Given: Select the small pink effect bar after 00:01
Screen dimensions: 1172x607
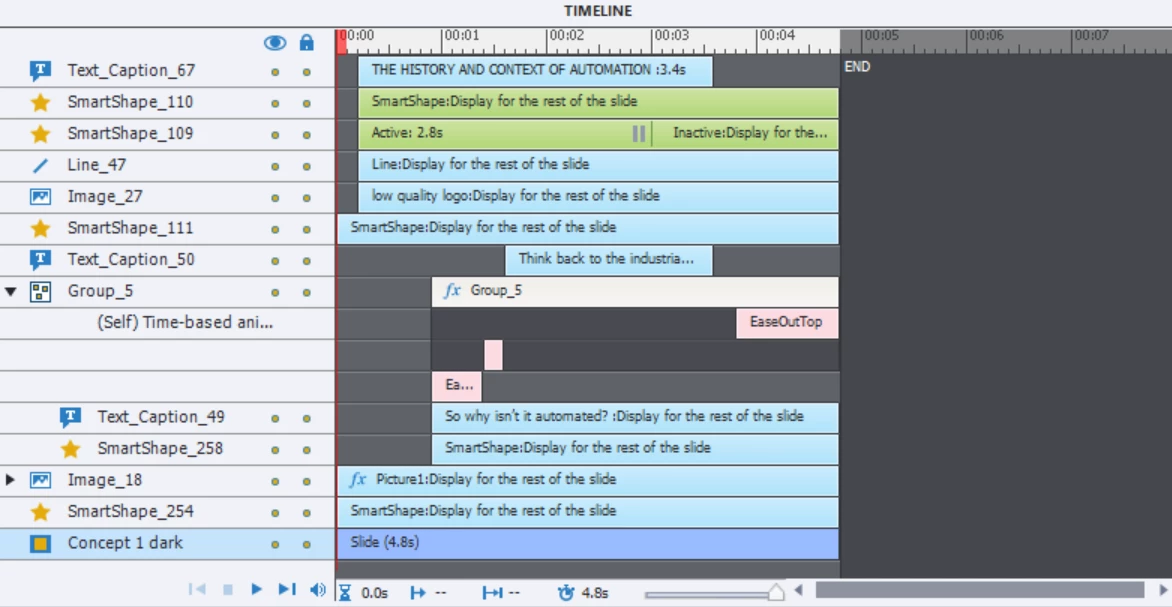Looking at the screenshot, I should tap(493, 355).
